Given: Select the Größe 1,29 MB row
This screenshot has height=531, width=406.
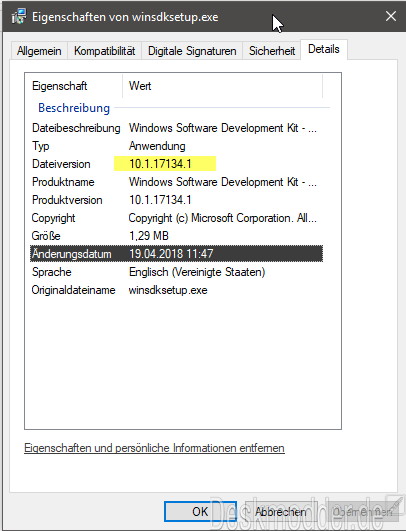Looking at the screenshot, I should coord(176,236).
